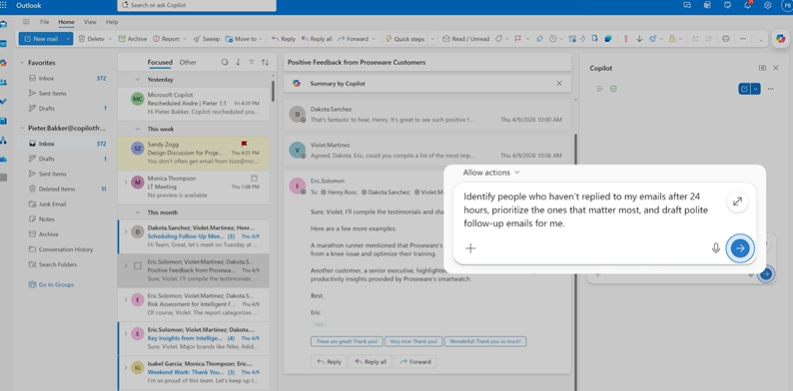Viewport: 793px width, 391px height.
Task: Open the Deleted Items folder
Action: [x=57, y=189]
